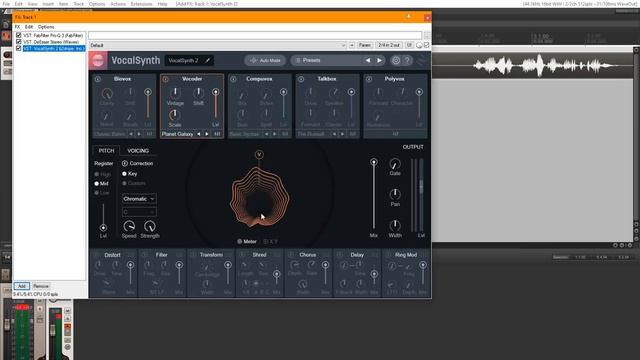This screenshot has width=640, height=360.
Task: Open Options menu in FX window
Action: (x=46, y=27)
